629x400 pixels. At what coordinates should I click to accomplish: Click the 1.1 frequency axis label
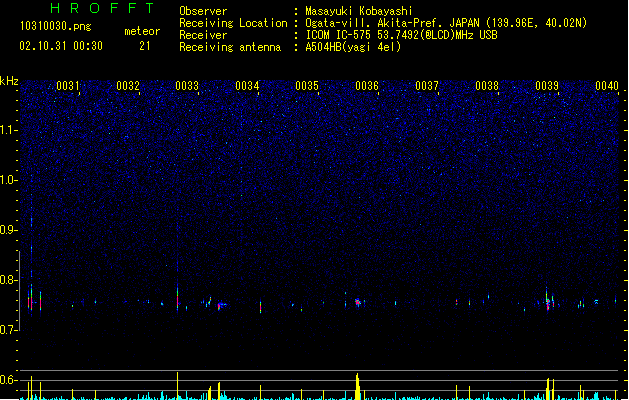(9, 130)
